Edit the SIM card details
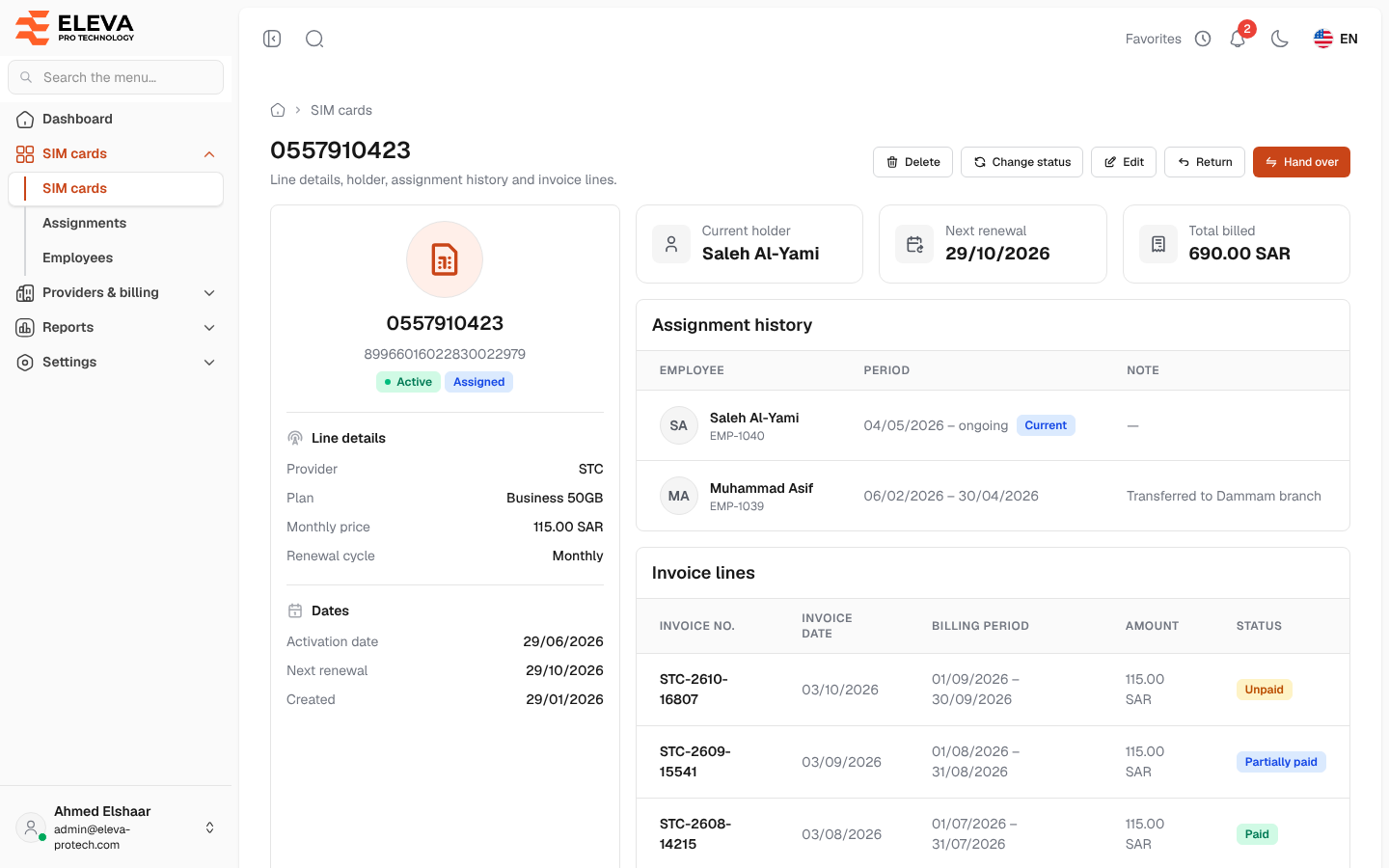Screen dimensions: 1389x868 [x=1124, y=162]
